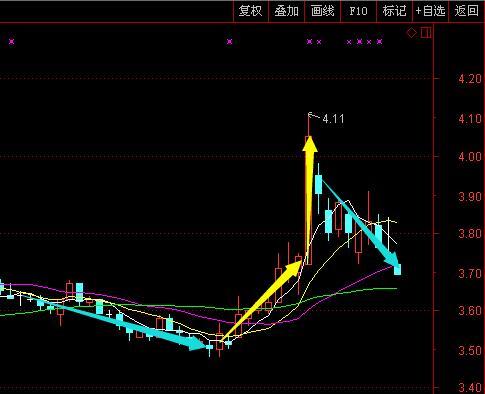485x394 pixels.
Task: Add stock with +自选 button
Action: (430, 11)
